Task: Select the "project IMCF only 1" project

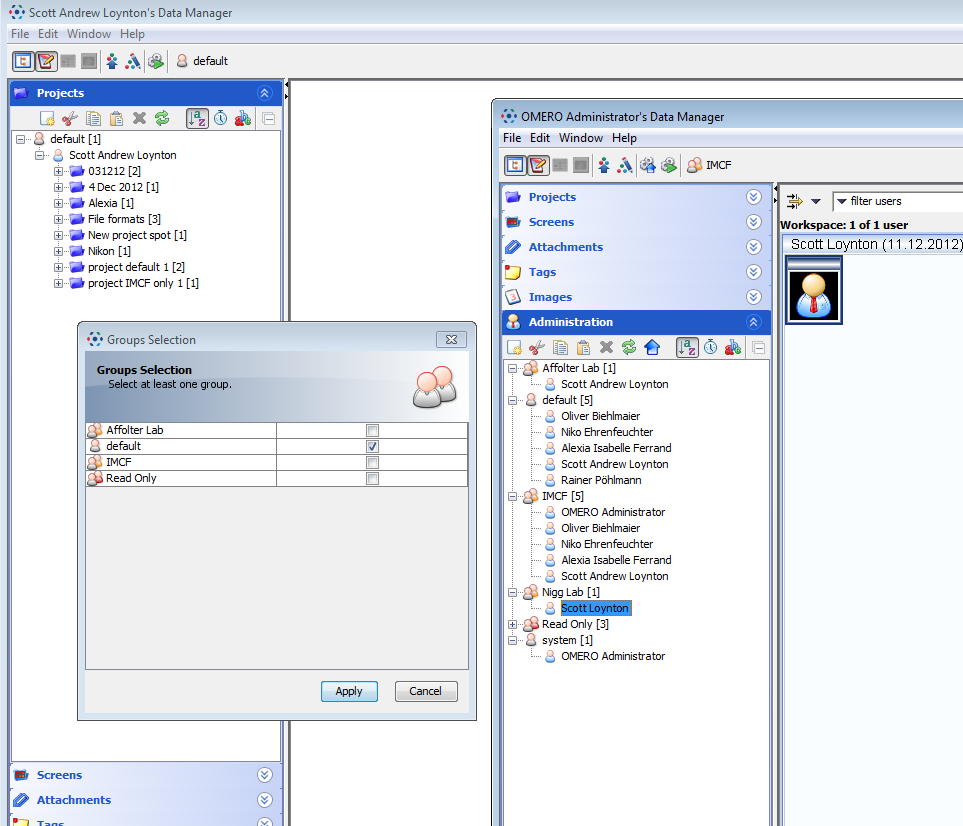Action: click(143, 283)
